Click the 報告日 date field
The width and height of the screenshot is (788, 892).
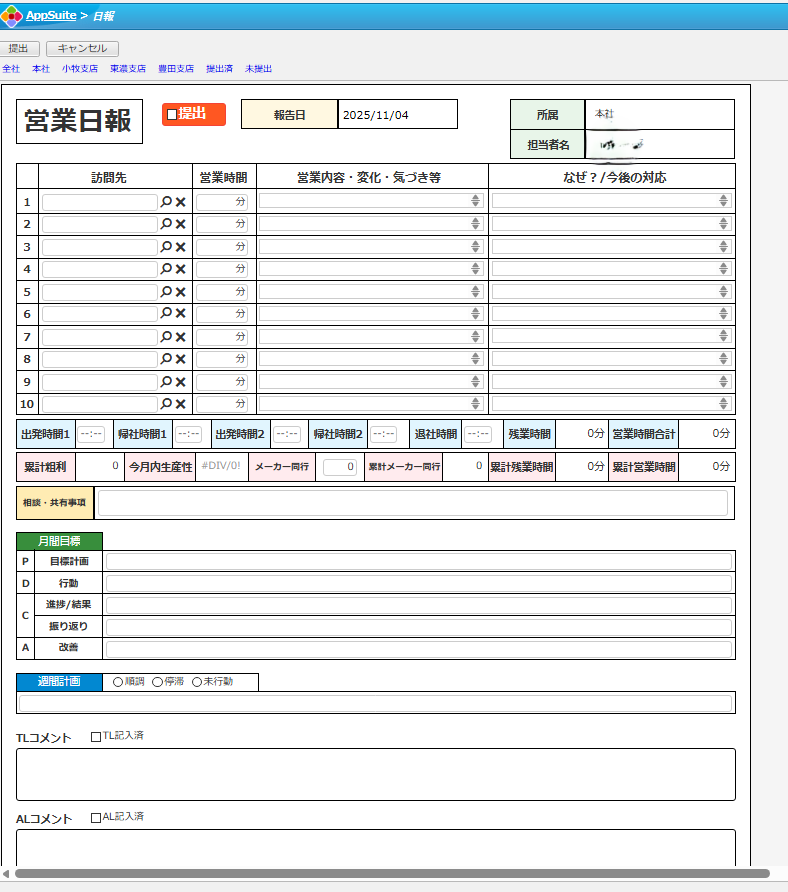point(397,115)
